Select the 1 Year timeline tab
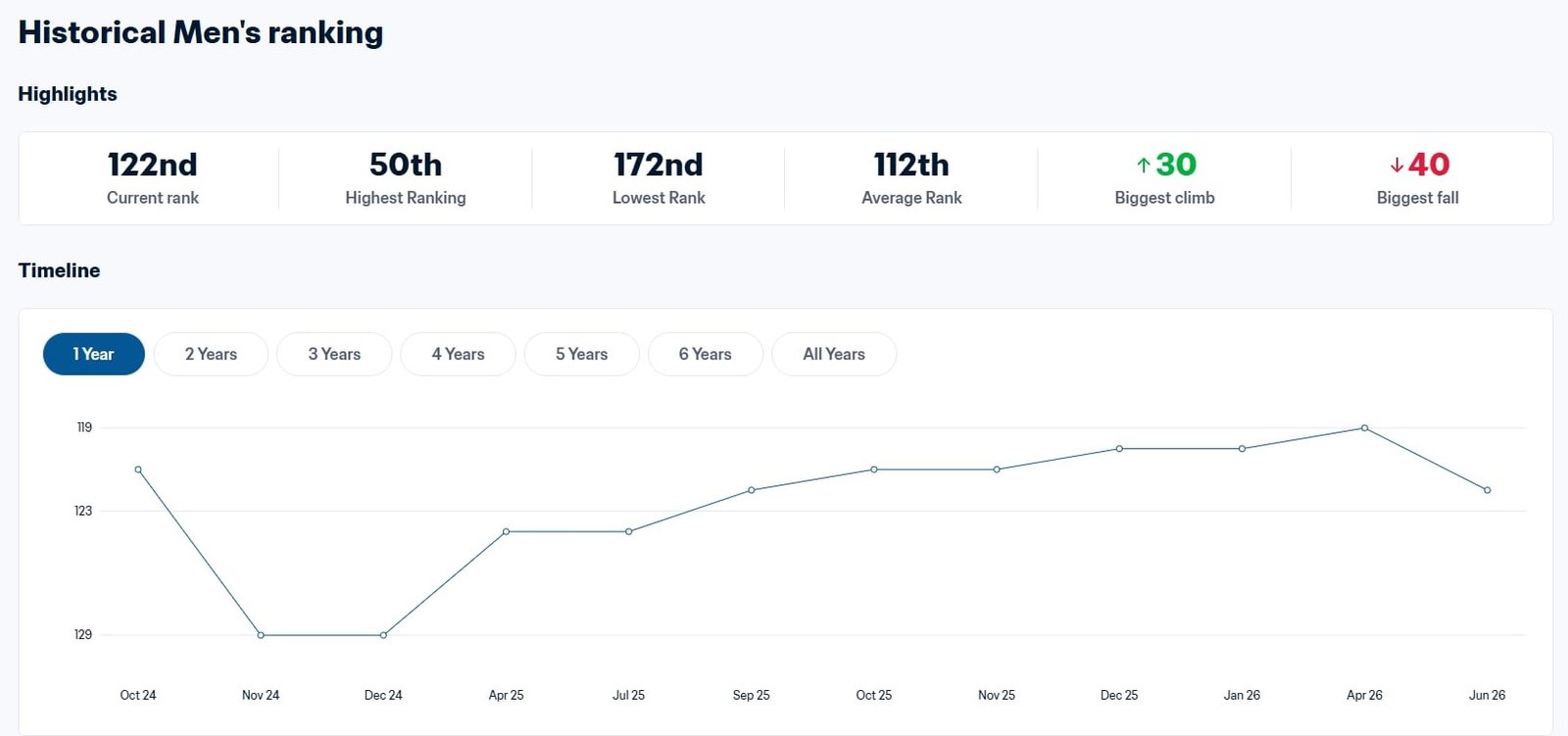This screenshot has height=736, width=1568. click(94, 354)
